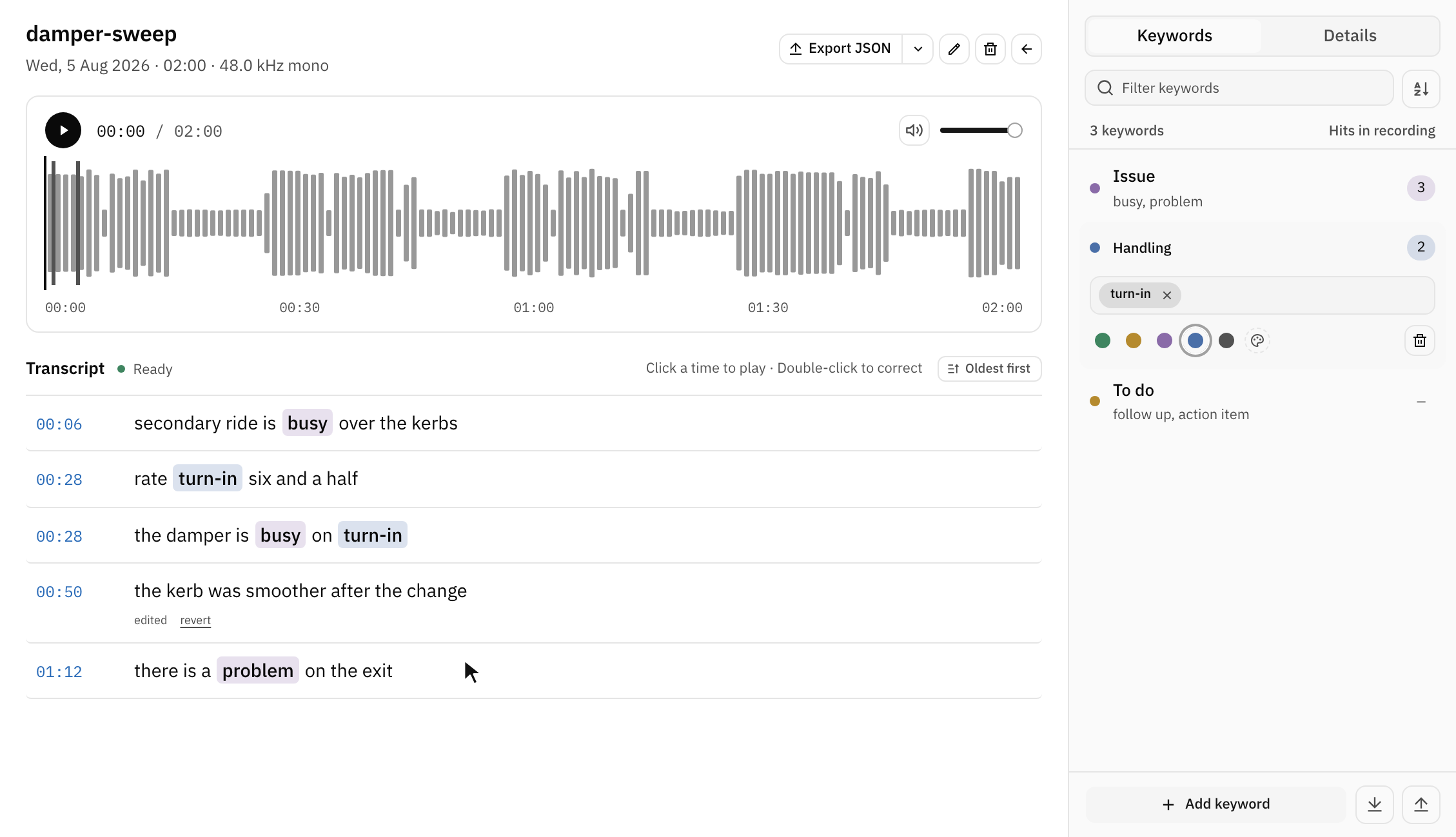Choose the purple keyword color swatch

coord(1165,340)
